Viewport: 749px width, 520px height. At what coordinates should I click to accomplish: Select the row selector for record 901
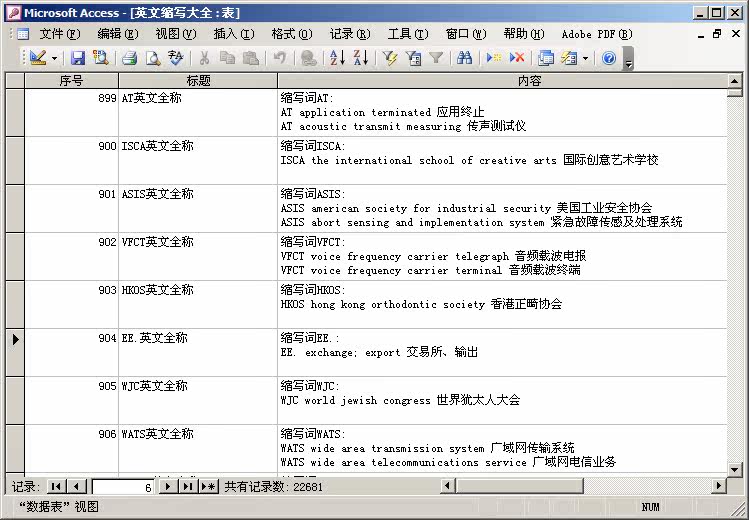[x=15, y=209]
